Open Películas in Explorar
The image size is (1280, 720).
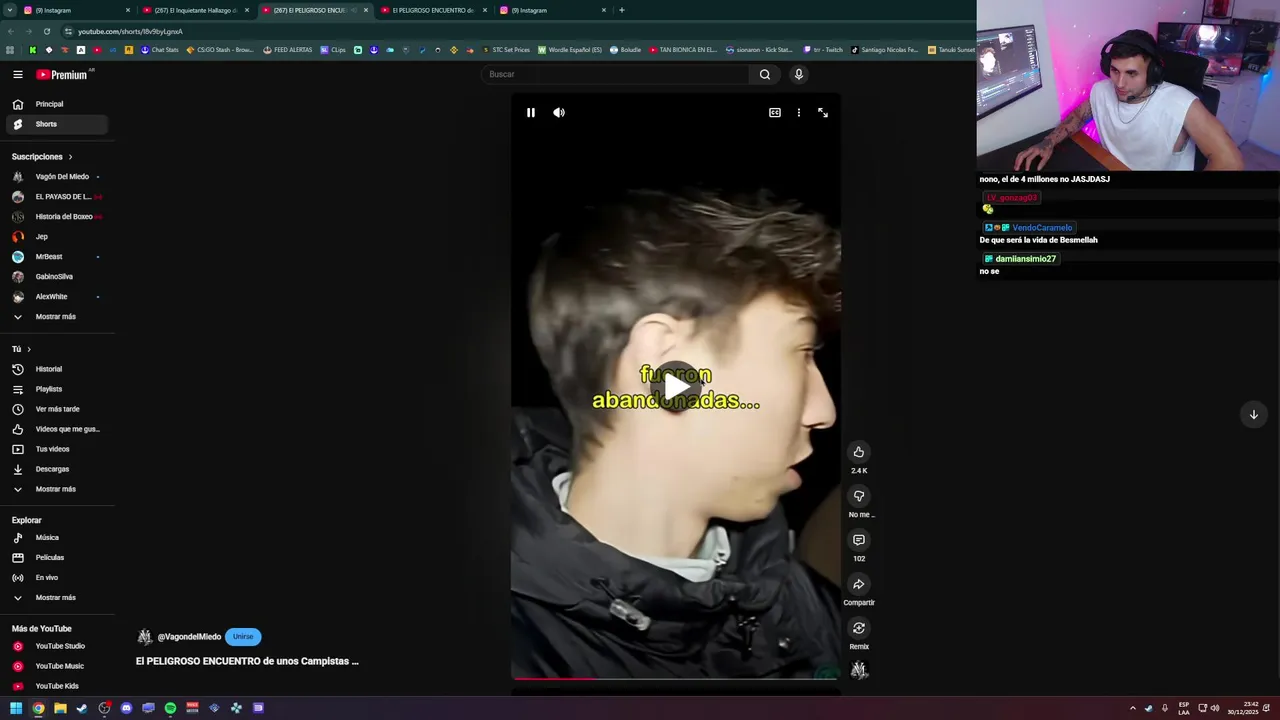[x=57, y=558]
